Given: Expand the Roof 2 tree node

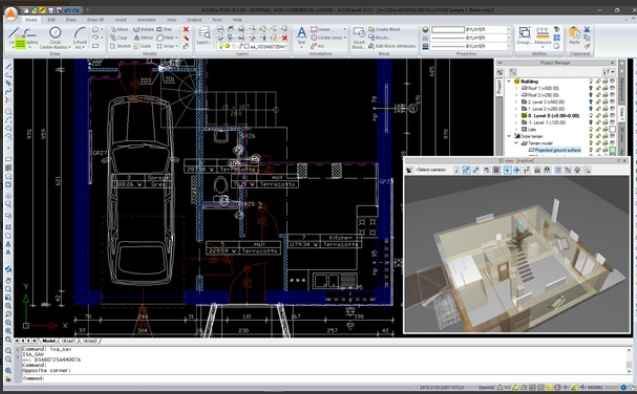Looking at the screenshot, I should tap(516, 95).
